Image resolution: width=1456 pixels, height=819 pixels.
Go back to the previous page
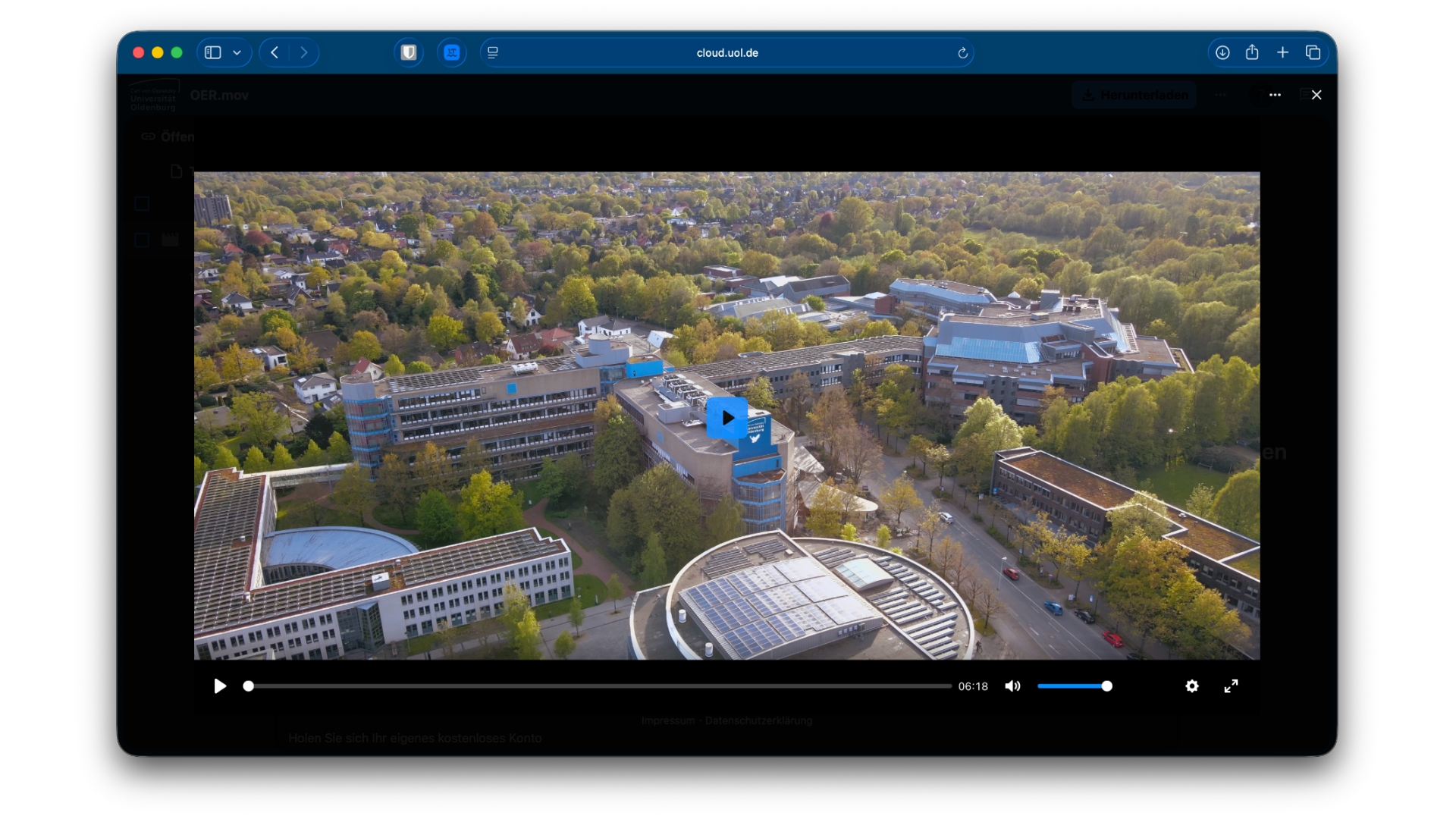275,52
